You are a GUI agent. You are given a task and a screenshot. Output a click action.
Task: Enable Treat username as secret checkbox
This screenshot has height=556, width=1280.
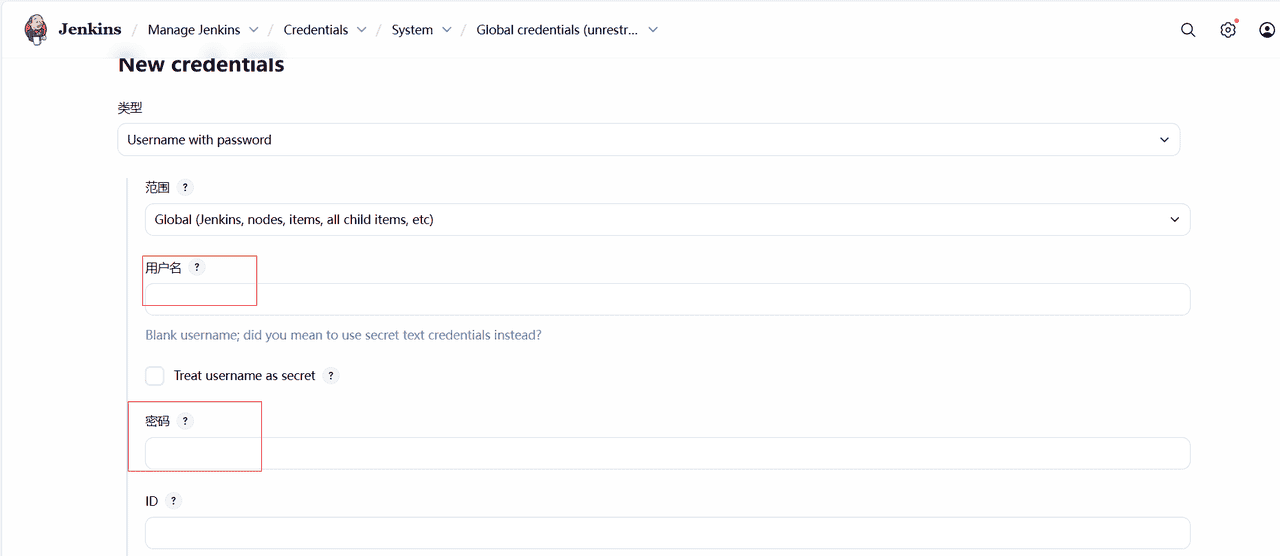point(155,376)
